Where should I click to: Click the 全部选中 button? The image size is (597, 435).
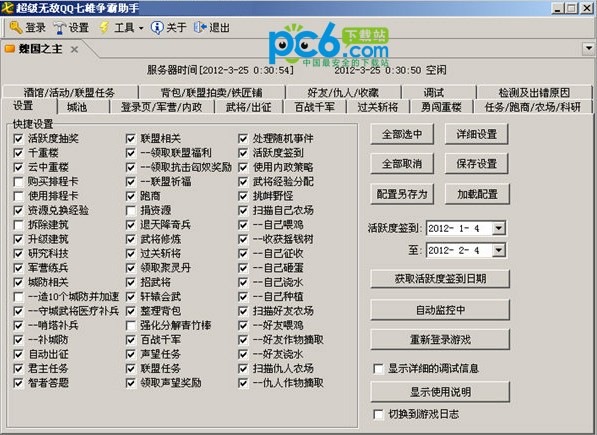coord(402,134)
